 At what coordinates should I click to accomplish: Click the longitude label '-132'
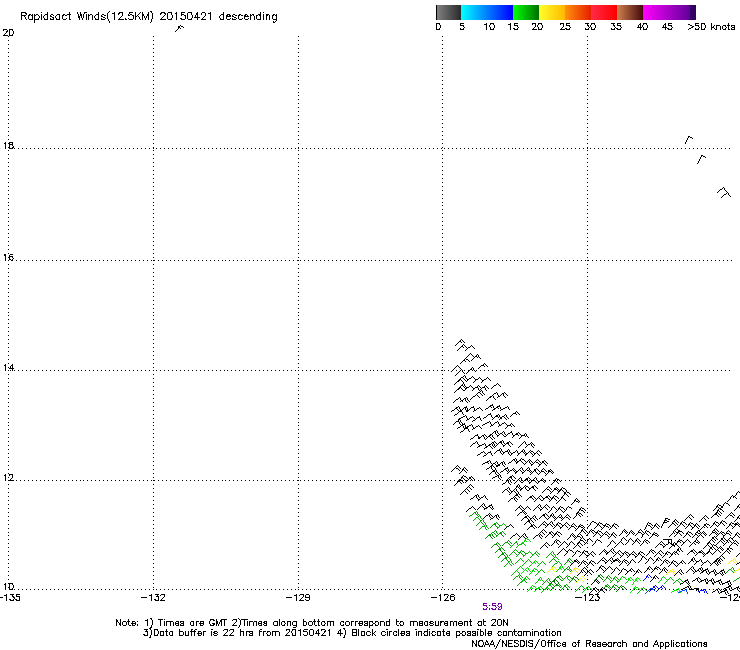[153, 598]
